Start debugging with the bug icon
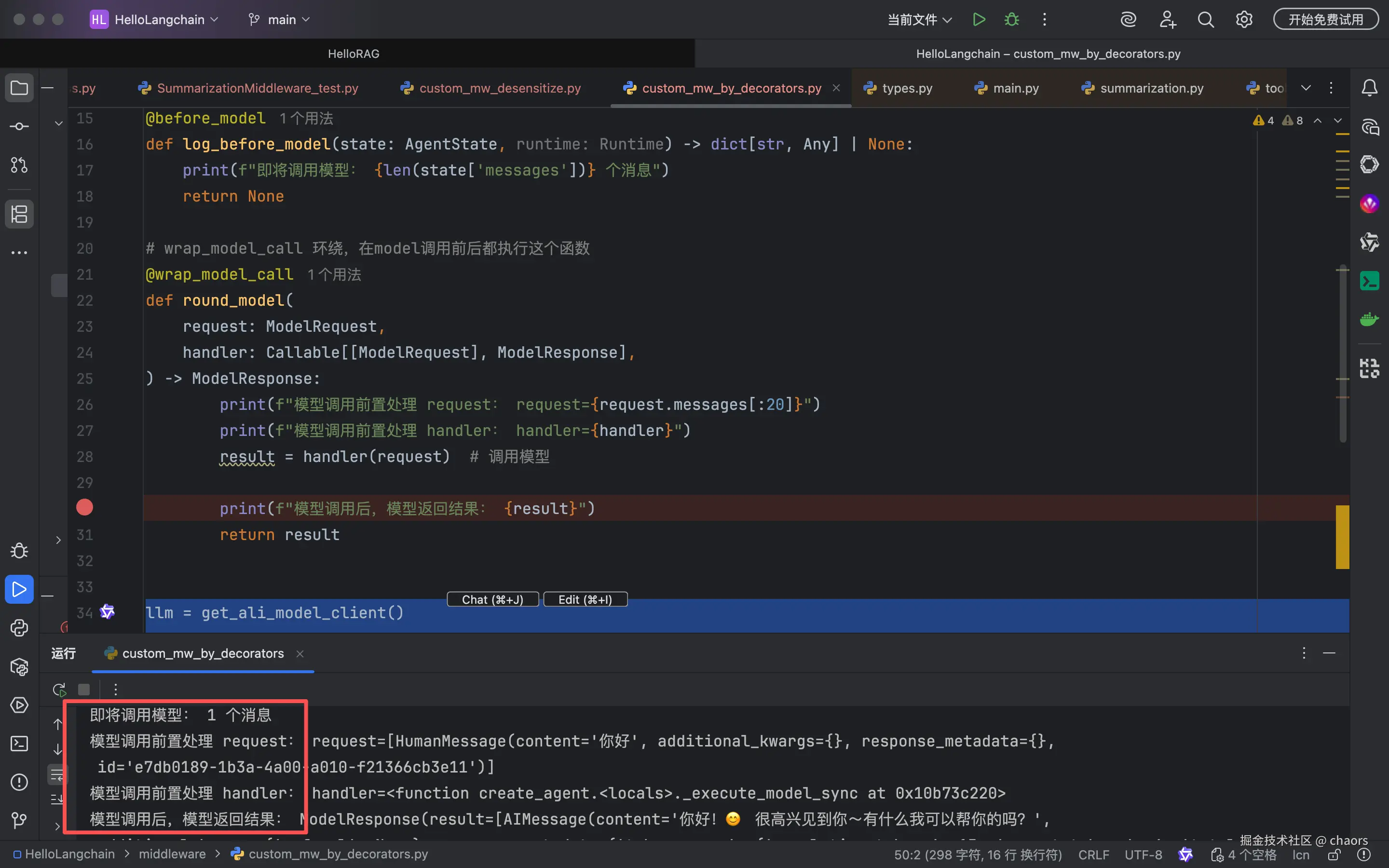Viewport: 1389px width, 868px height. coord(1011,19)
